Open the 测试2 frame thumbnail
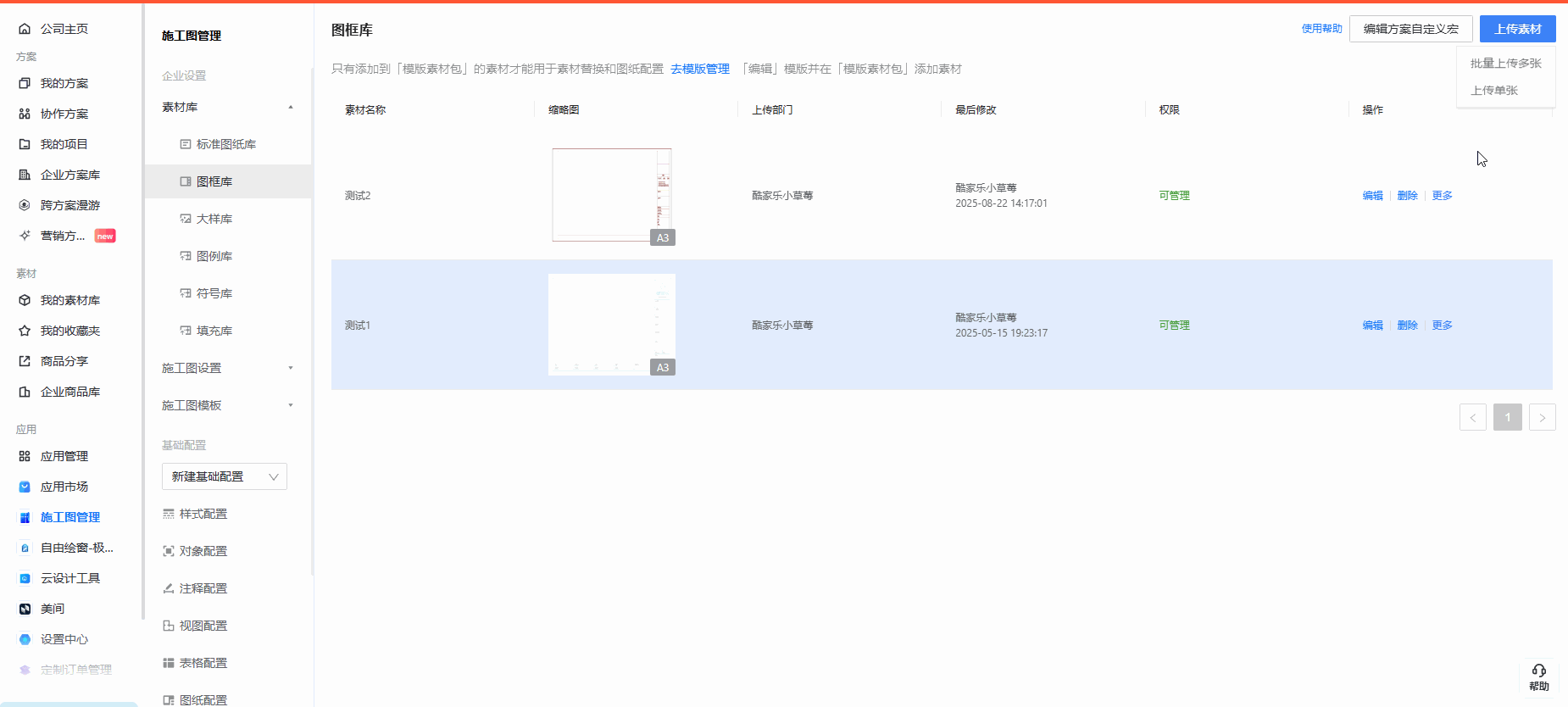1568x707 pixels. click(611, 195)
